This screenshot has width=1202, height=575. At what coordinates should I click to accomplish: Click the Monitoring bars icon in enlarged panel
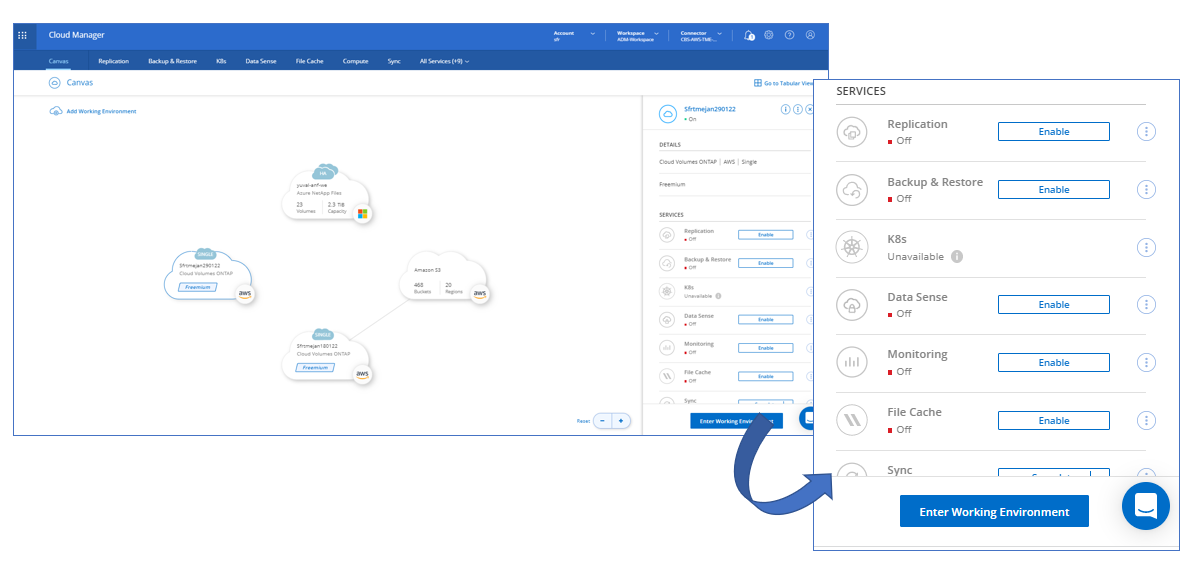(852, 362)
